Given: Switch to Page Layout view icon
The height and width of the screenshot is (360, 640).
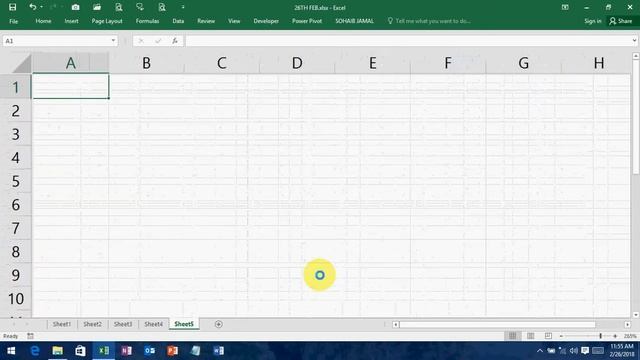Looking at the screenshot, I should [530, 336].
